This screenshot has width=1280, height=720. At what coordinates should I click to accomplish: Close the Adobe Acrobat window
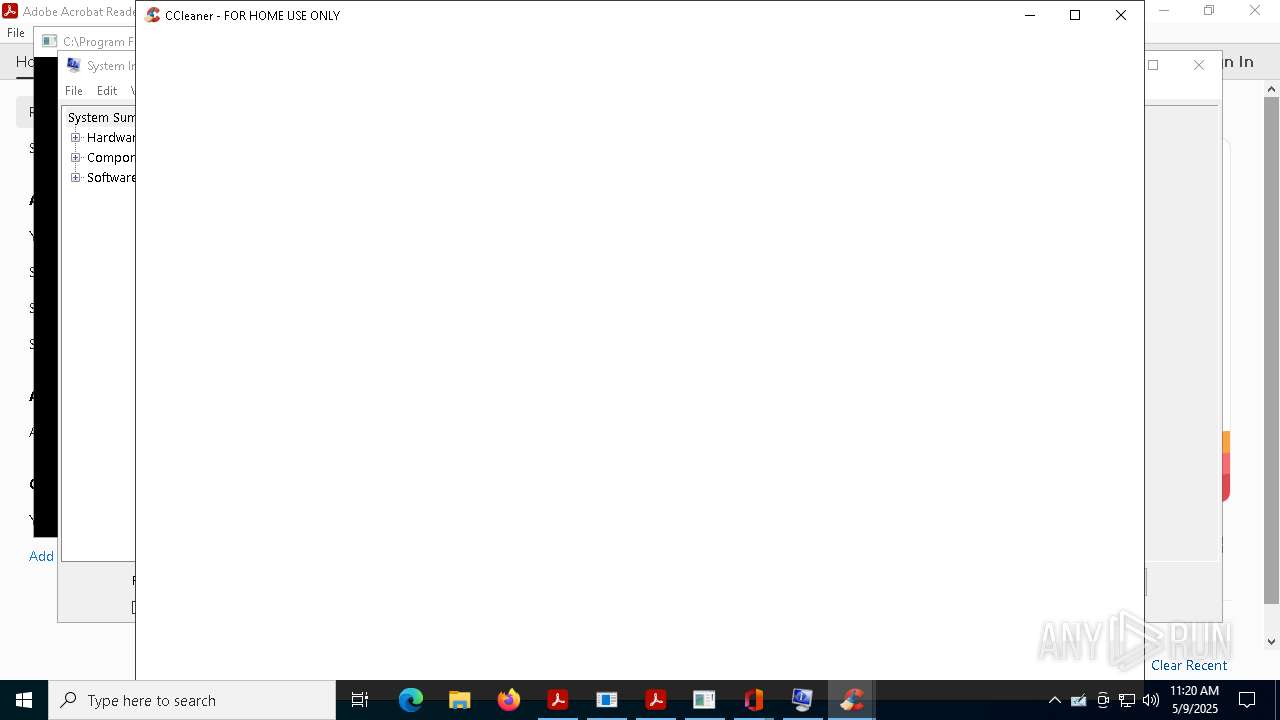[x=1255, y=11]
